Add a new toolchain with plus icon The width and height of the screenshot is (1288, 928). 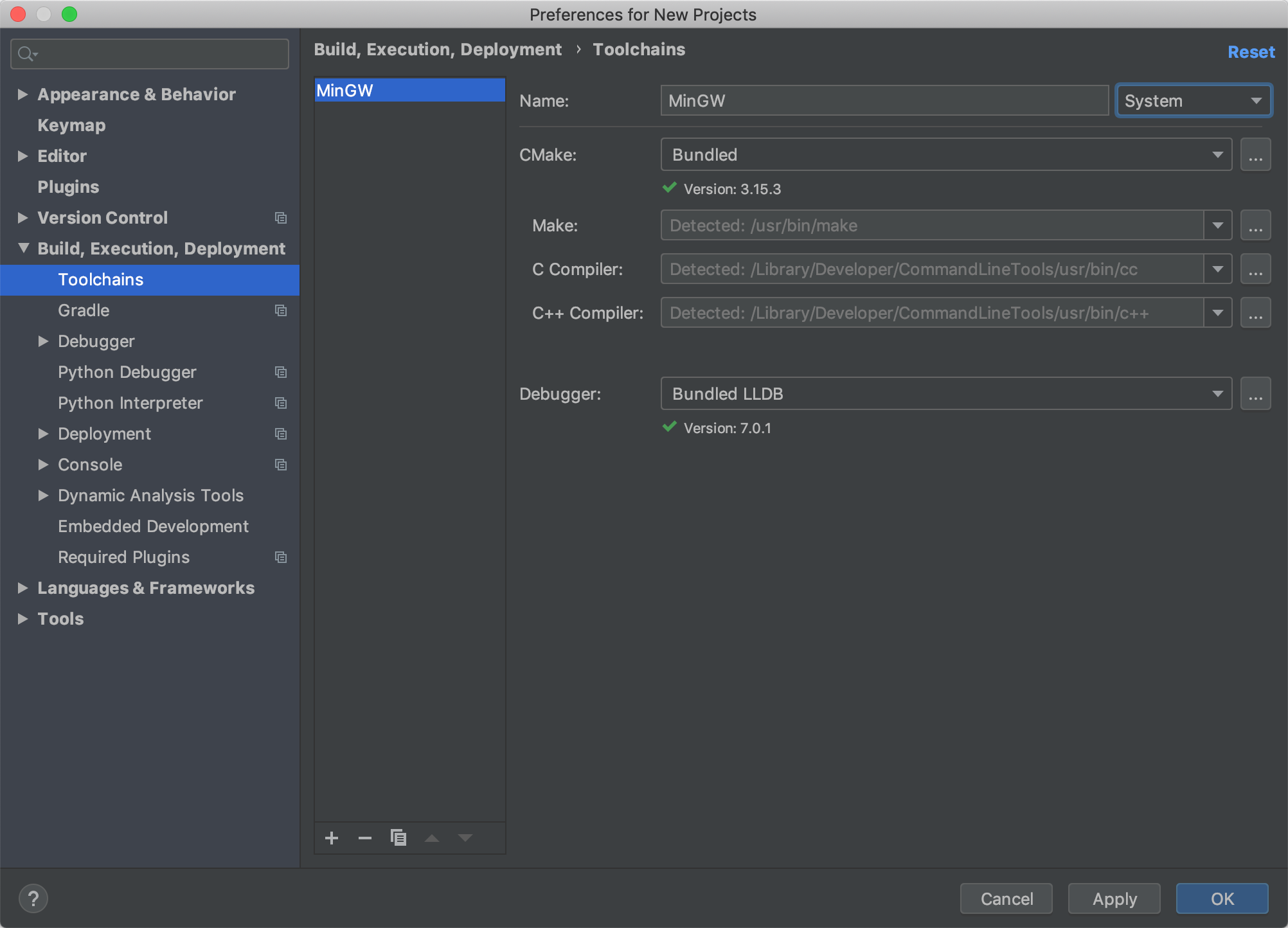pos(332,838)
